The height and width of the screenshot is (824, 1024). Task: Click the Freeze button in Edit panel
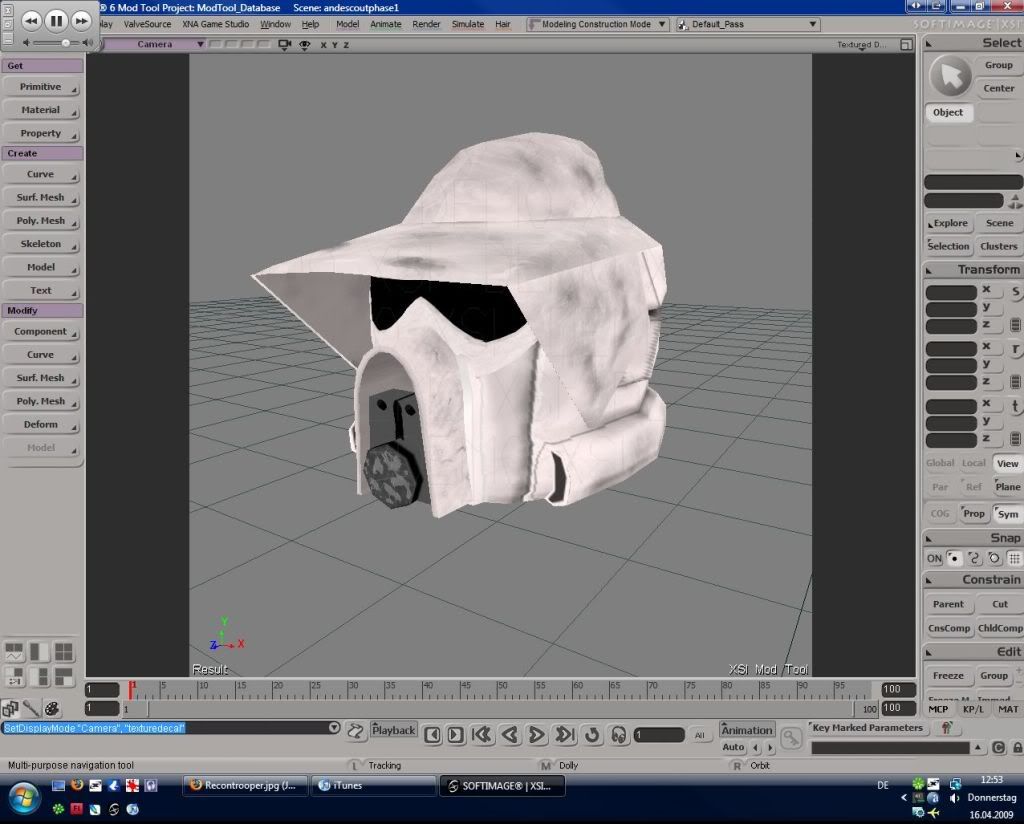948,676
